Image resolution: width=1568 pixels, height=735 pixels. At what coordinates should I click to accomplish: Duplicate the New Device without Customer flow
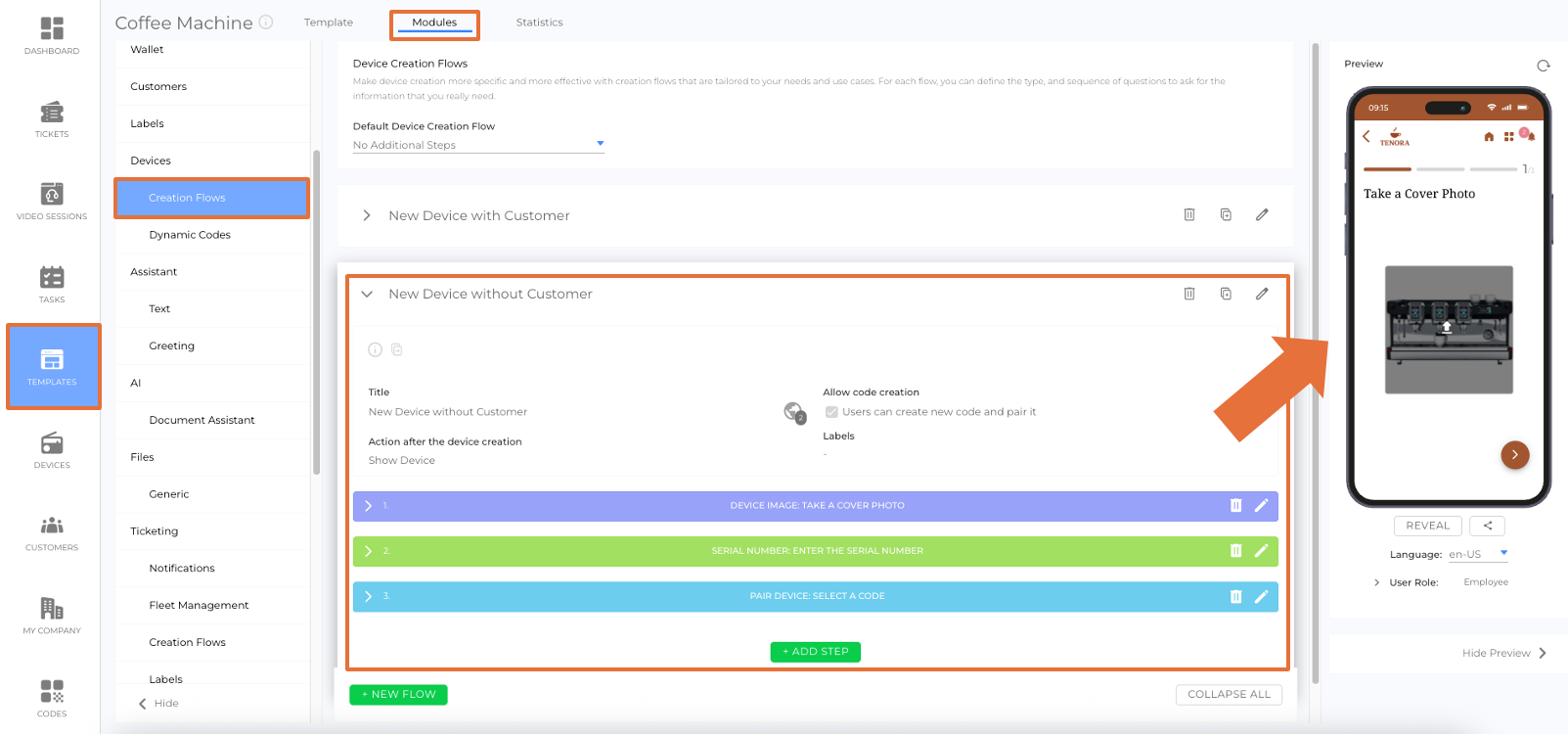(x=1226, y=294)
